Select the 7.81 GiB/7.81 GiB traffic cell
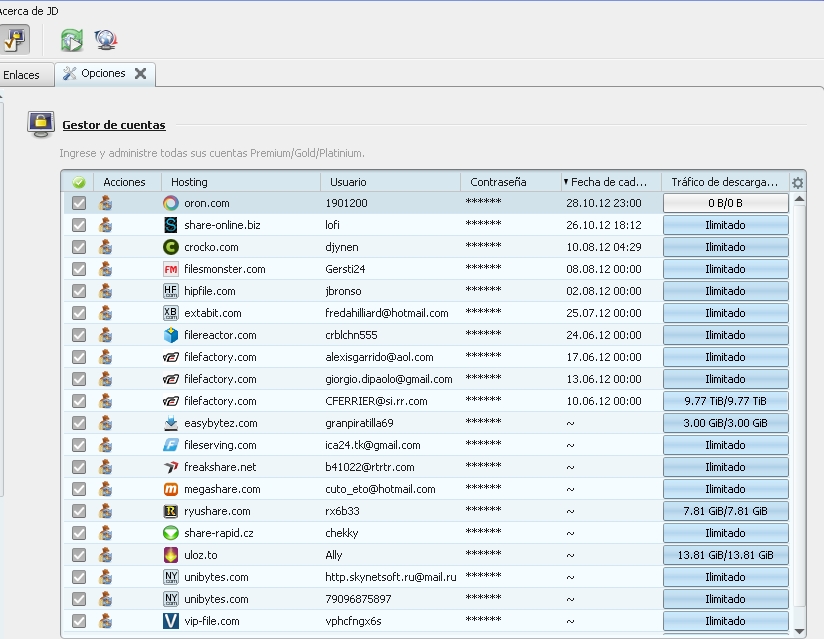Screen dimensions: 824x639 tap(726, 511)
